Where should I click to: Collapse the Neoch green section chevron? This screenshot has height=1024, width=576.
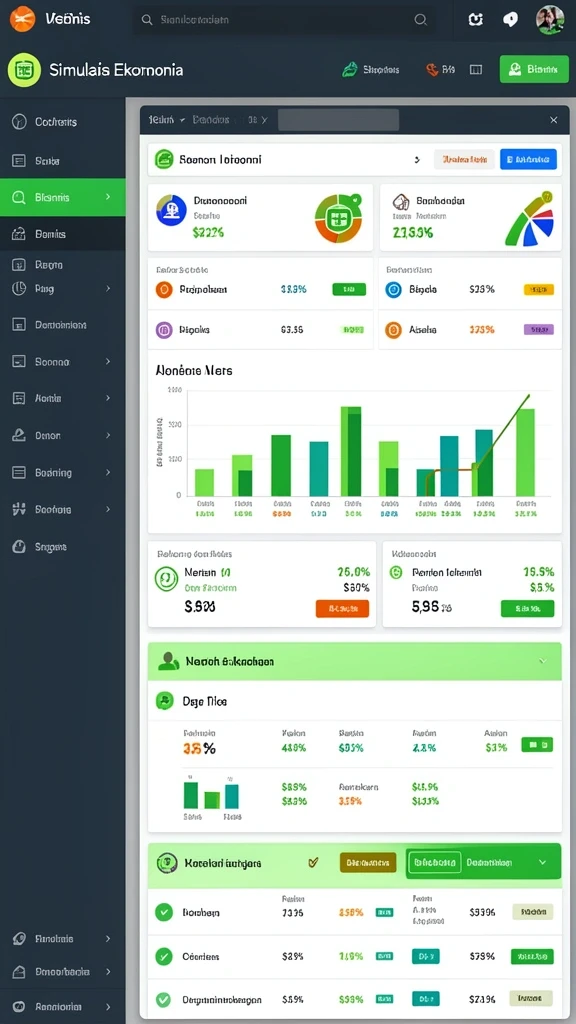[542, 661]
